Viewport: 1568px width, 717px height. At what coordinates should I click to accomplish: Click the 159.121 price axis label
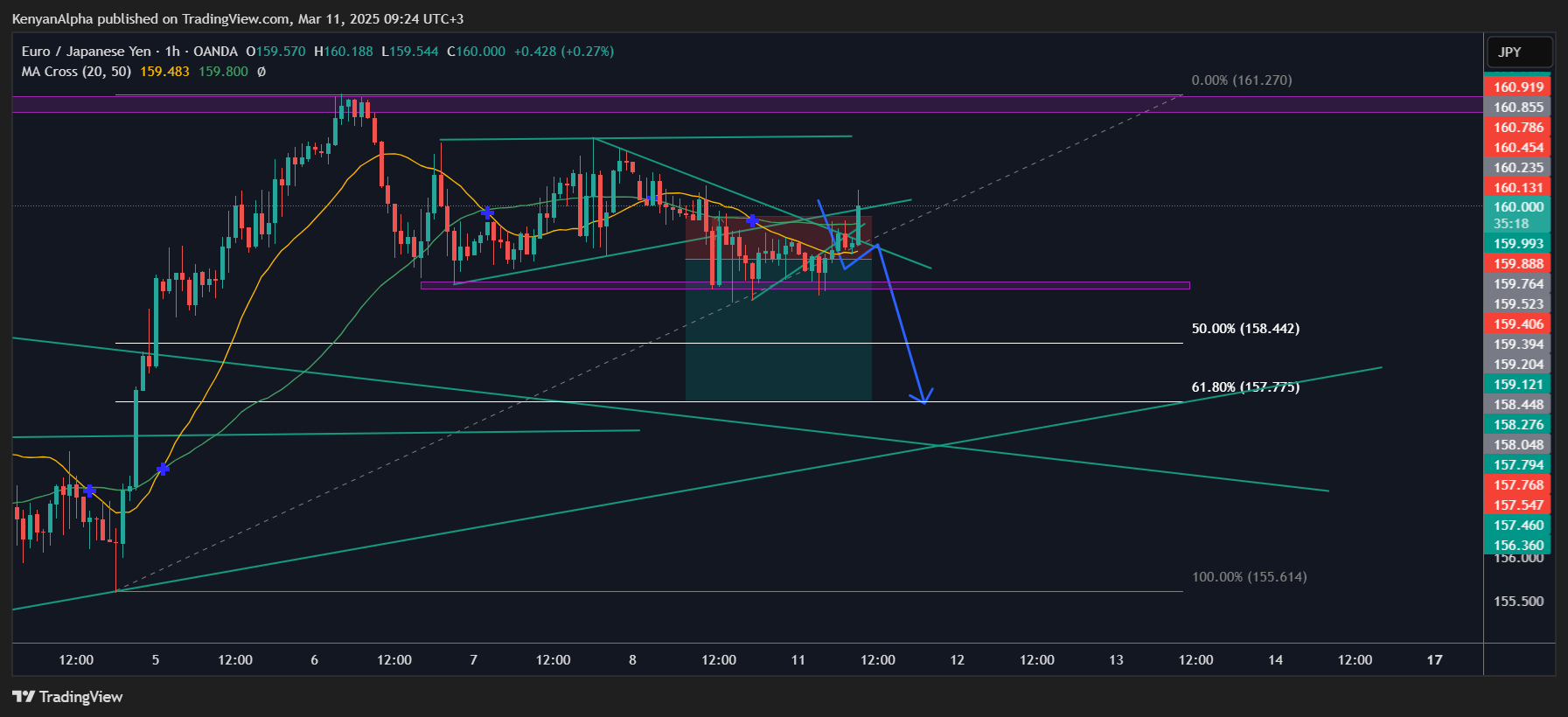coord(1518,385)
